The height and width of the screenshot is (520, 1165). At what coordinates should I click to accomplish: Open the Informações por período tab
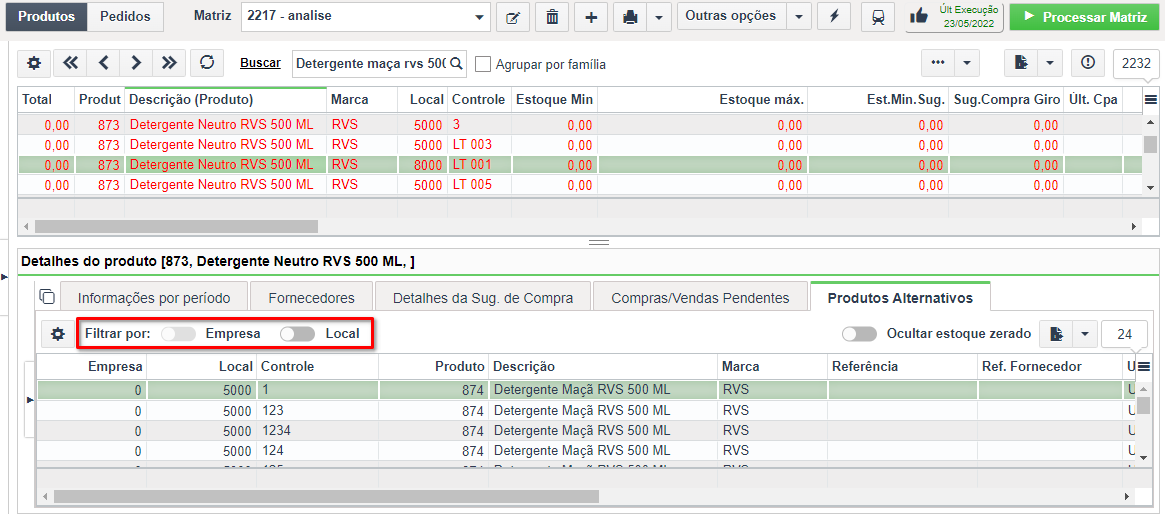pos(154,298)
